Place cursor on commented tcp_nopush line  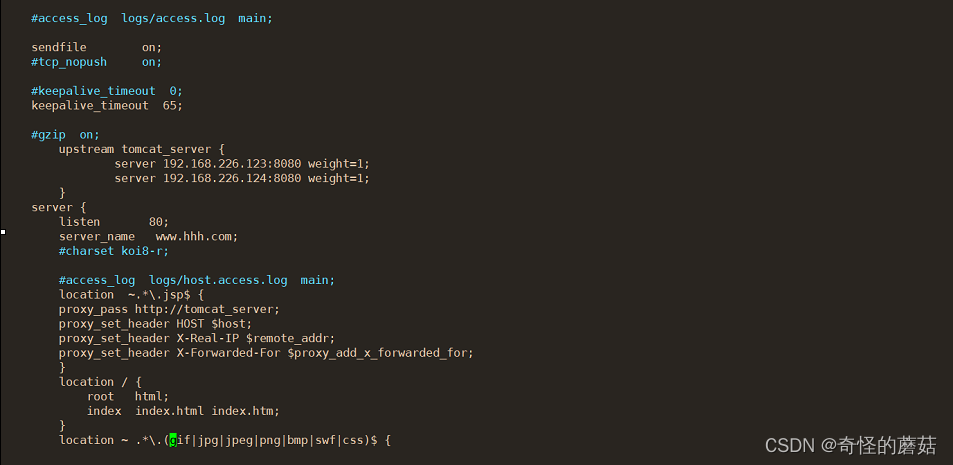pos(96,61)
